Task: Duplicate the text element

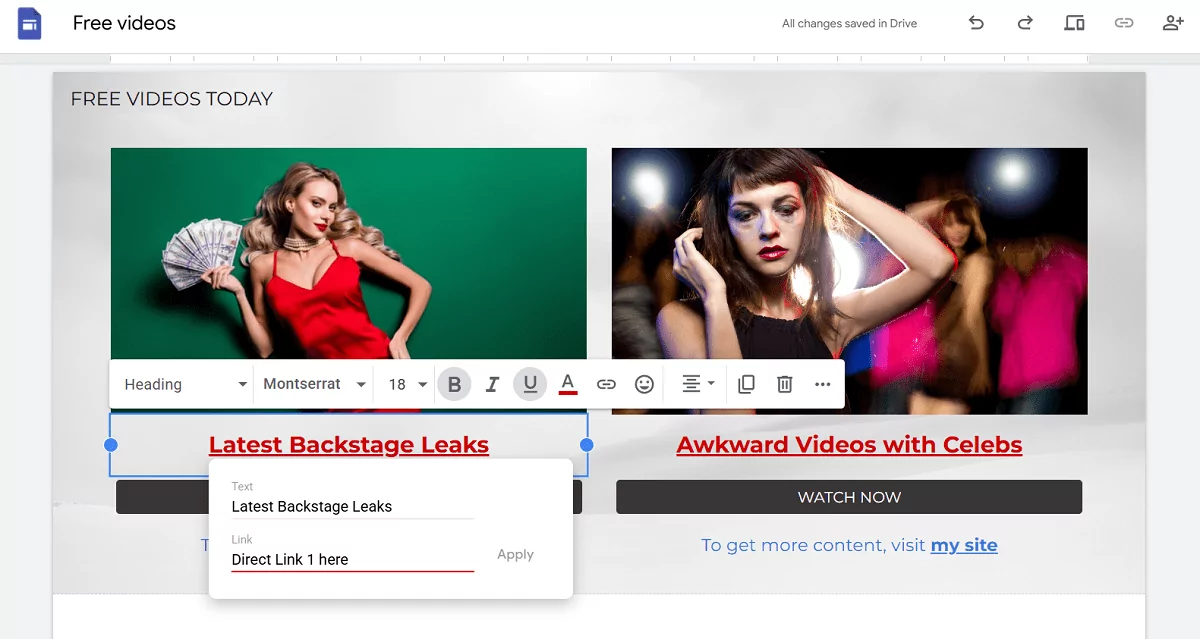Action: (x=746, y=384)
